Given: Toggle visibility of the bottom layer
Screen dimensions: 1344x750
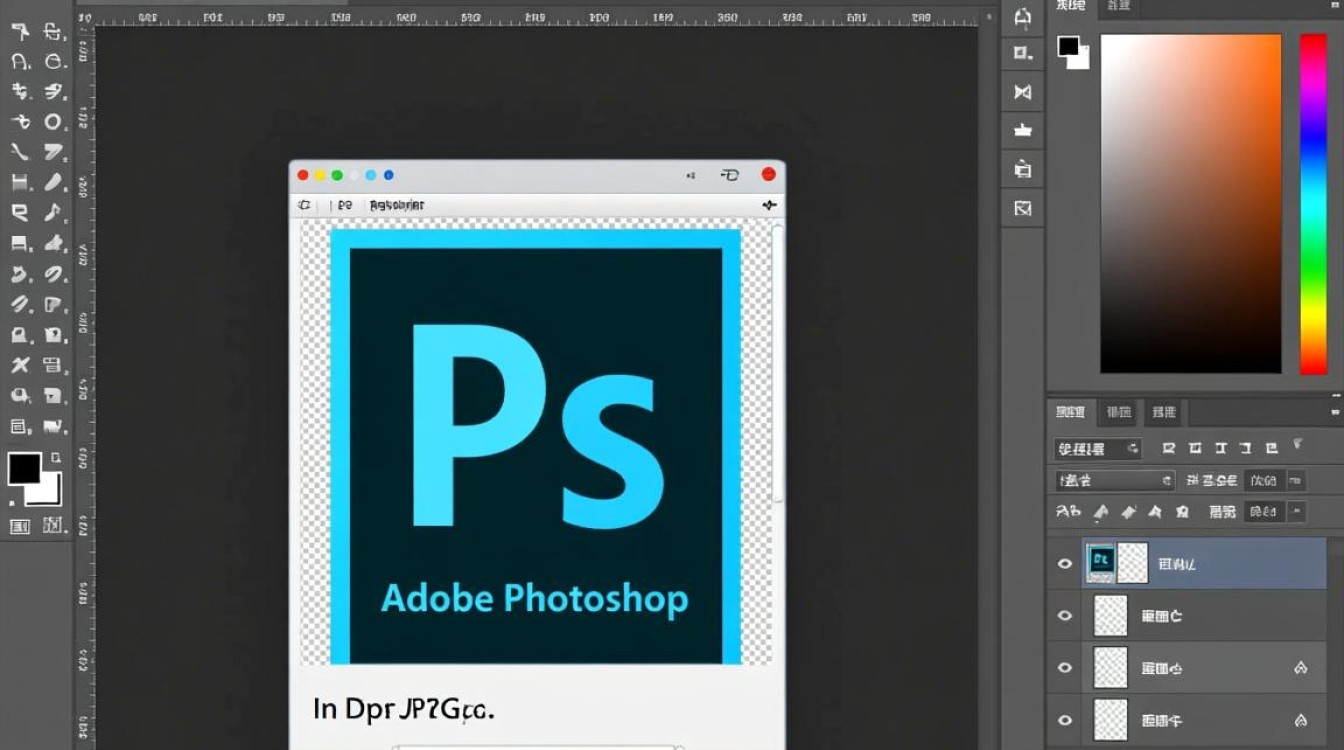Looking at the screenshot, I should click(x=1065, y=720).
